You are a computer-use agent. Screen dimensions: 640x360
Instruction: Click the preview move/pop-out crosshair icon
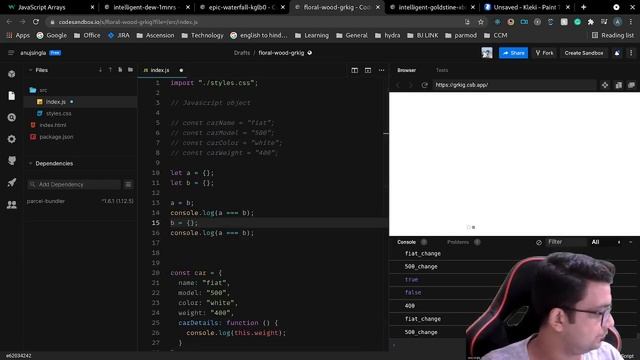tap(605, 85)
